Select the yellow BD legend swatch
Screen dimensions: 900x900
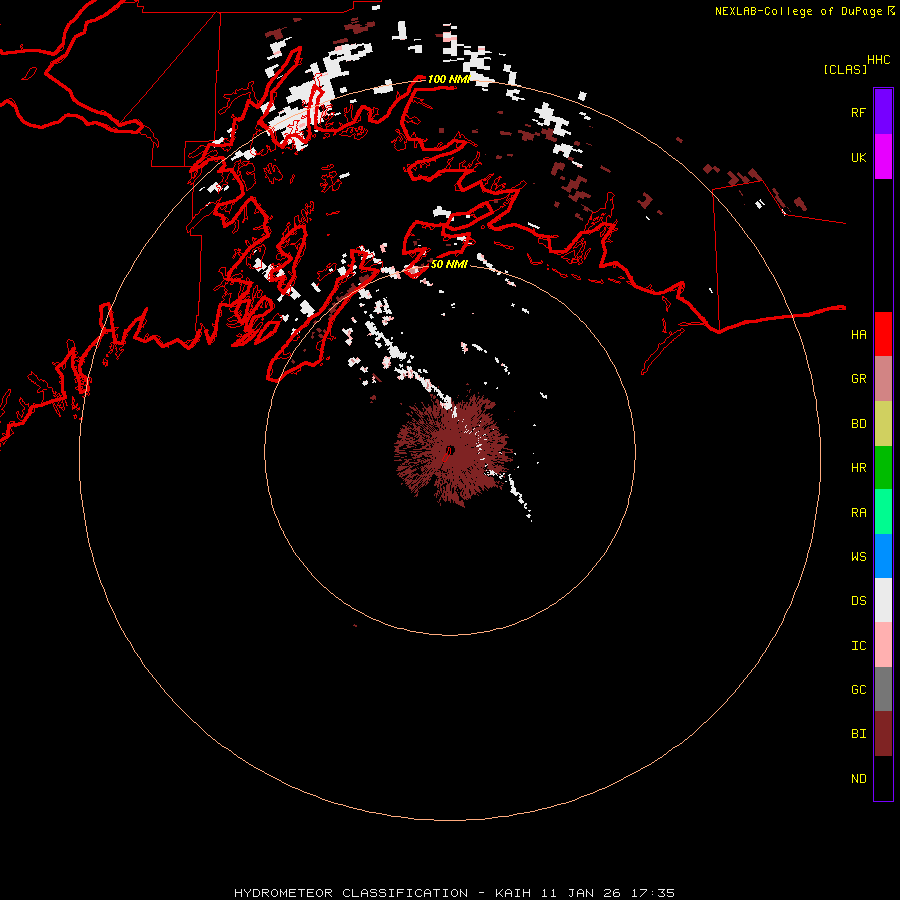pos(883,424)
